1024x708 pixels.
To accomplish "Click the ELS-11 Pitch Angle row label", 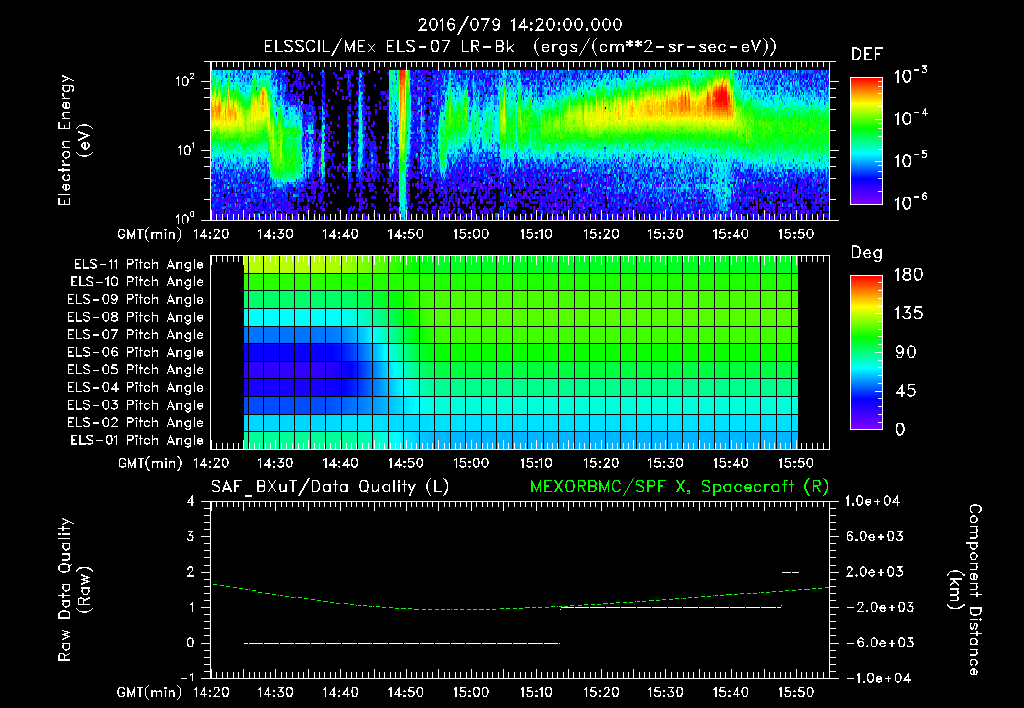I will point(138,265).
